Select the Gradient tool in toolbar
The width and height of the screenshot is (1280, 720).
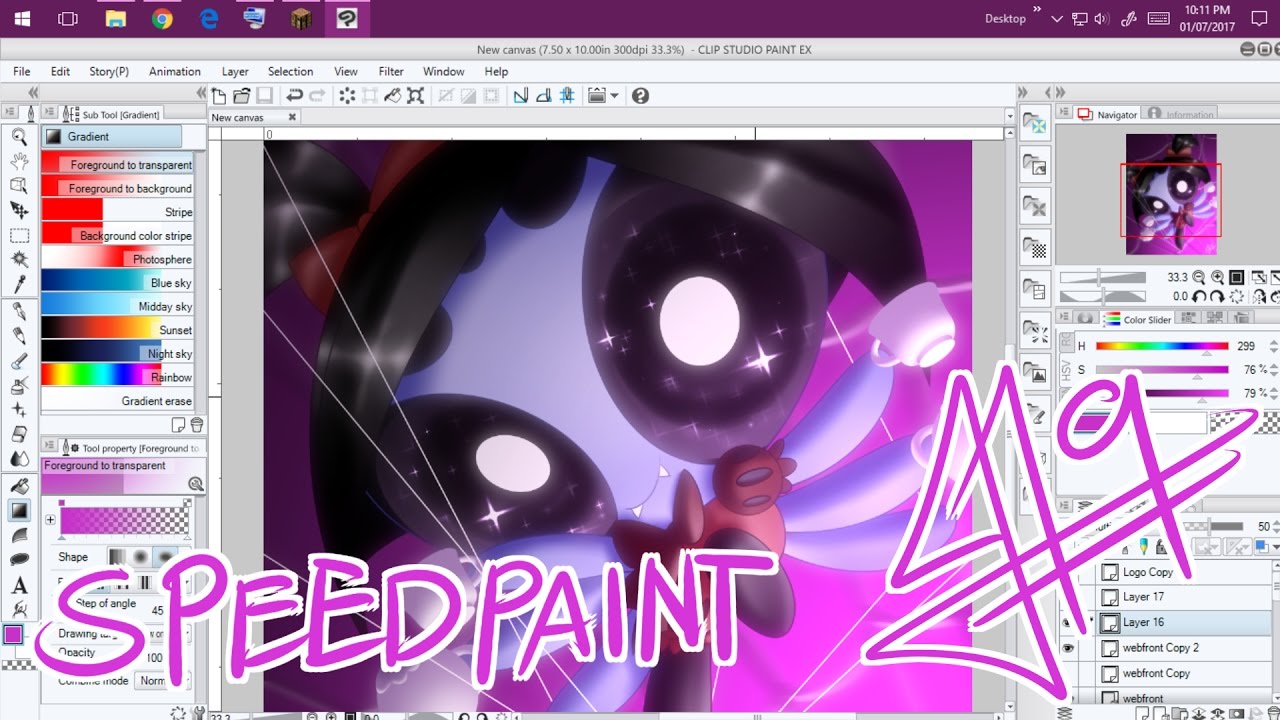[x=19, y=511]
